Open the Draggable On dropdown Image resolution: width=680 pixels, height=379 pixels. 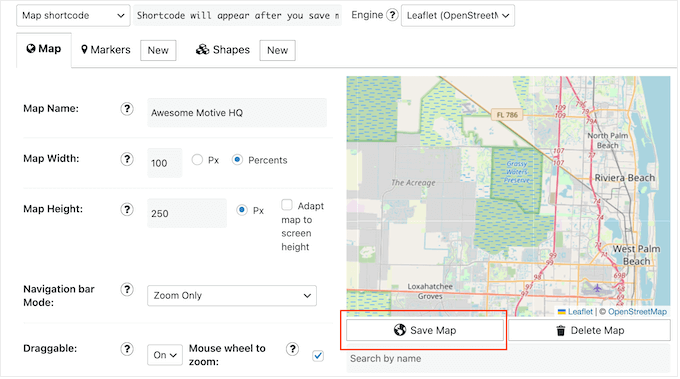click(x=165, y=355)
